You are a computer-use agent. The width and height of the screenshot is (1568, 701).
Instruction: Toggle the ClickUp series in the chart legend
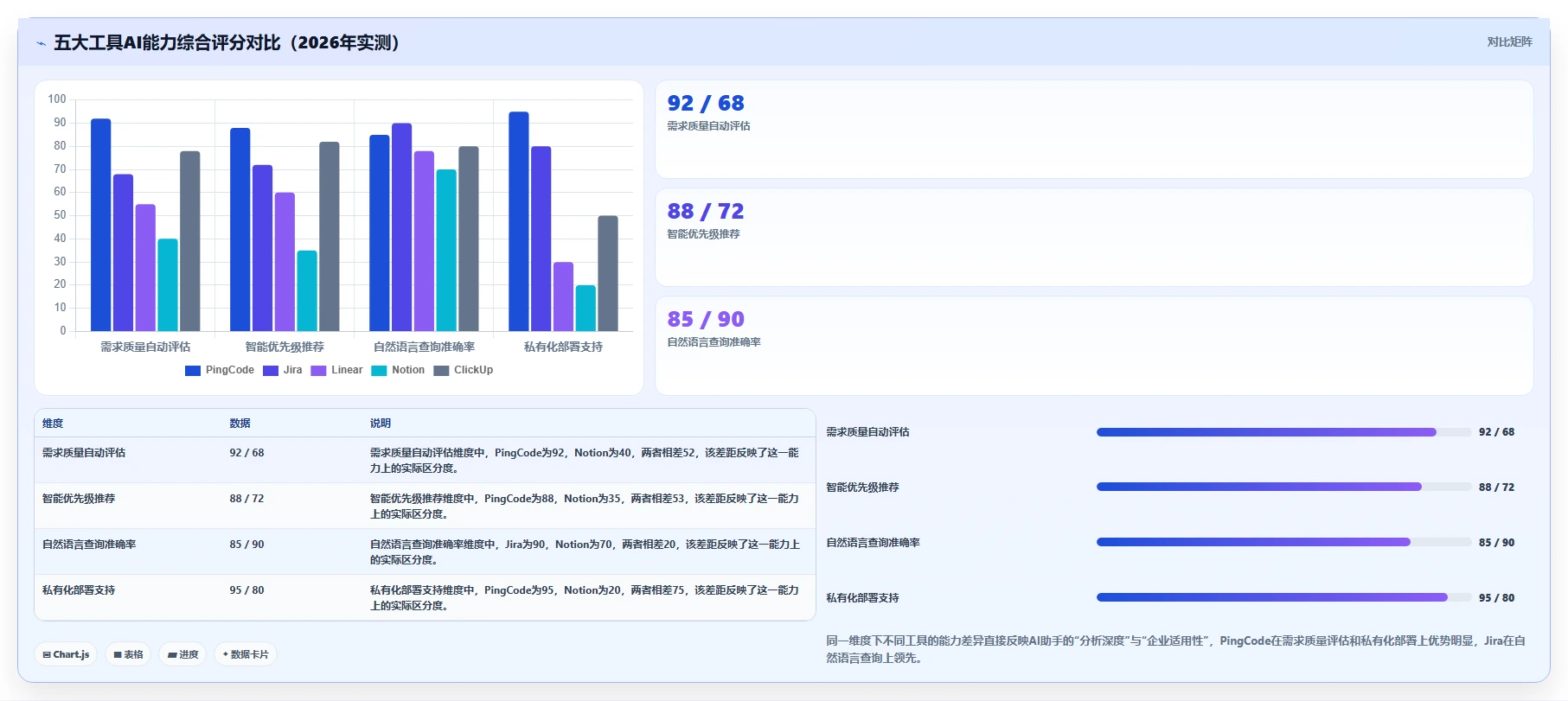pos(464,370)
